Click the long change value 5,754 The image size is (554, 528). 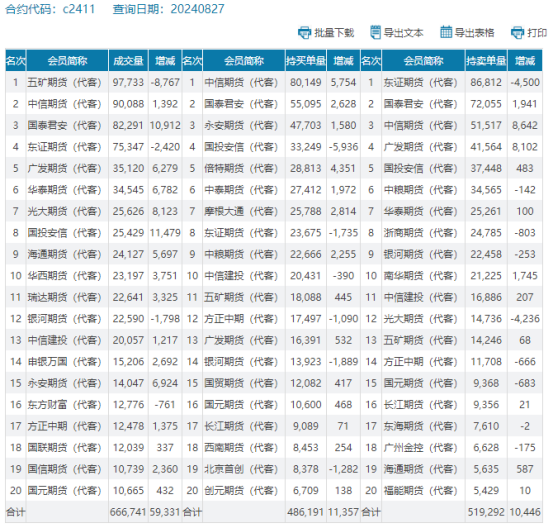point(343,83)
